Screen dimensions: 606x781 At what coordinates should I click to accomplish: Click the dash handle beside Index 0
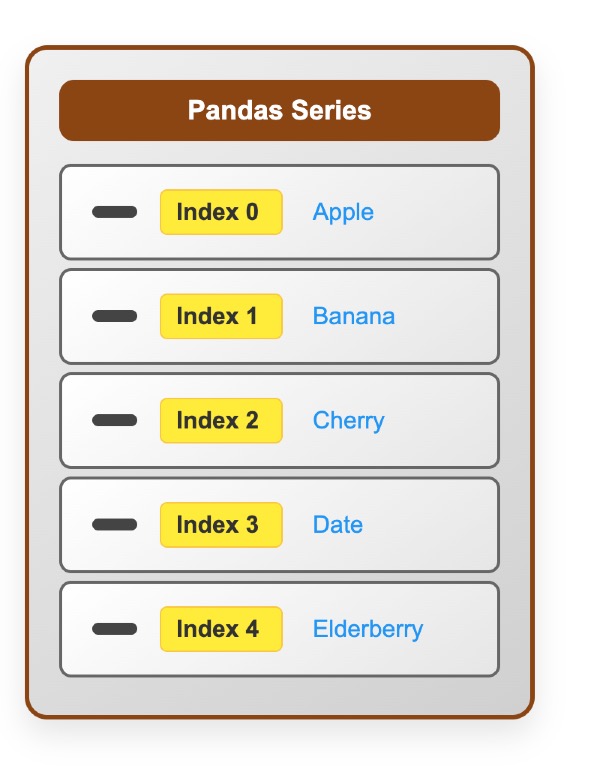coord(114,212)
